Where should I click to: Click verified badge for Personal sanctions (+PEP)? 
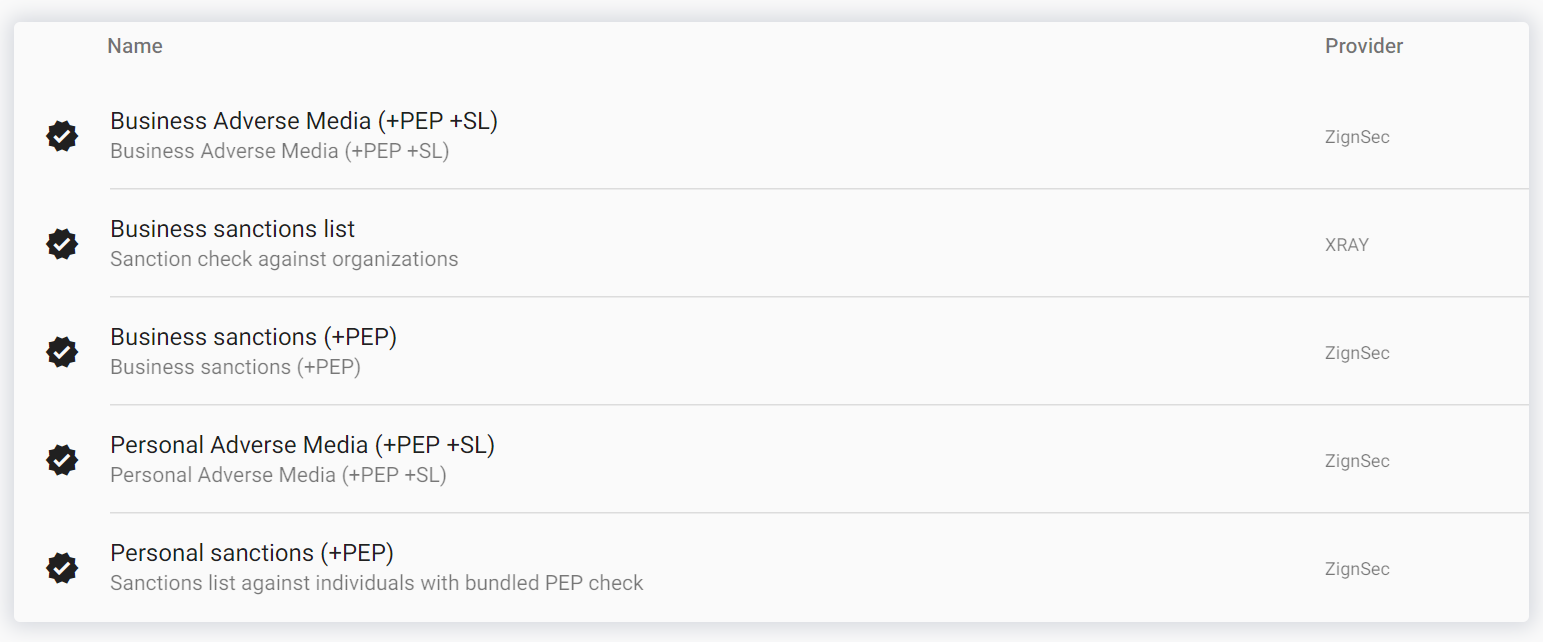[62, 568]
